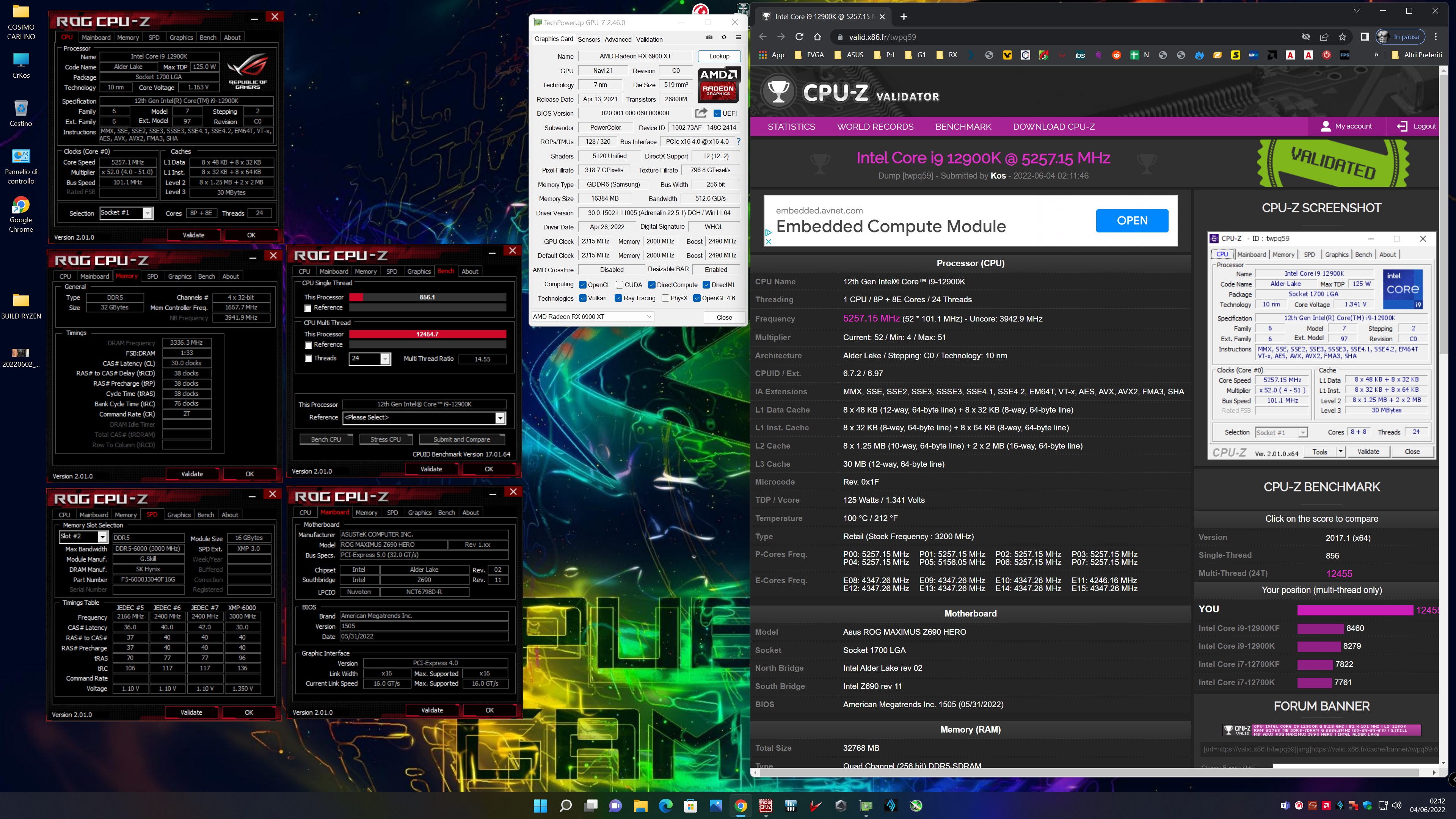The height and width of the screenshot is (819, 1456).
Task: Toggle the PhysX checkbox
Action: [665, 298]
